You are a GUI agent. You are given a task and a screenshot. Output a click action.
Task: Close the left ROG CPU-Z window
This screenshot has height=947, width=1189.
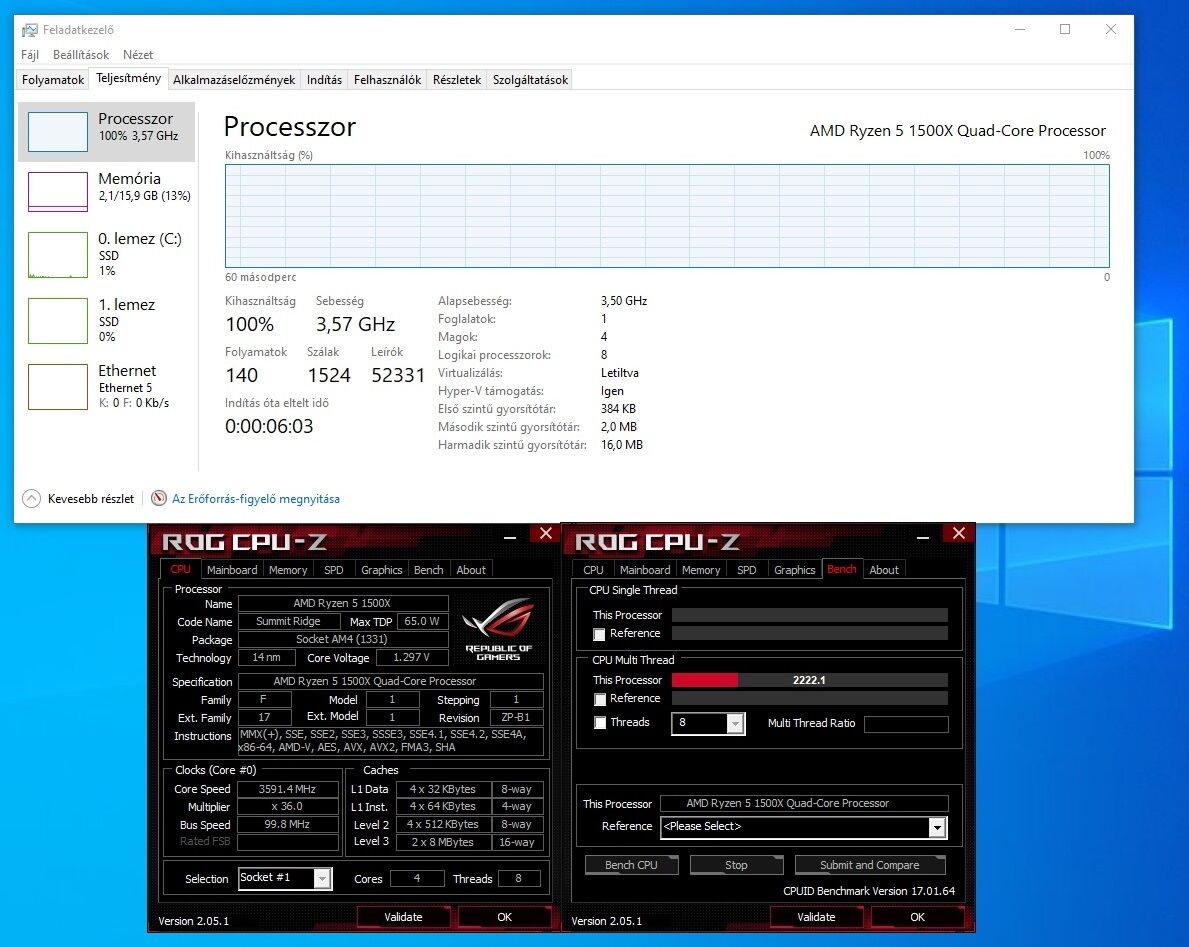[x=545, y=533]
